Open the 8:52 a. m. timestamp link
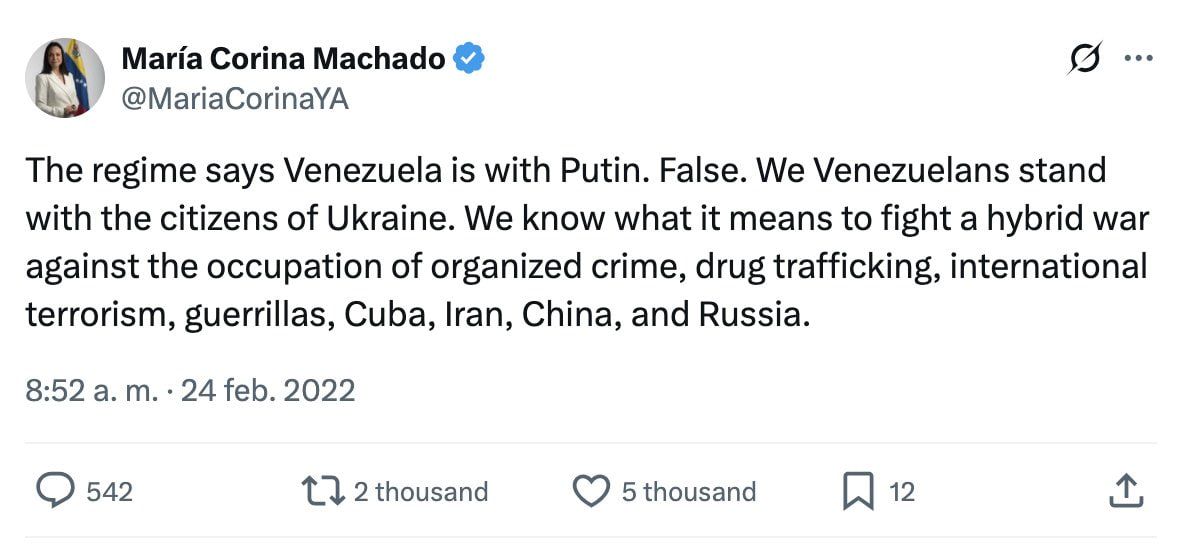Image resolution: width=1188 pixels, height=548 pixels. 90,389
